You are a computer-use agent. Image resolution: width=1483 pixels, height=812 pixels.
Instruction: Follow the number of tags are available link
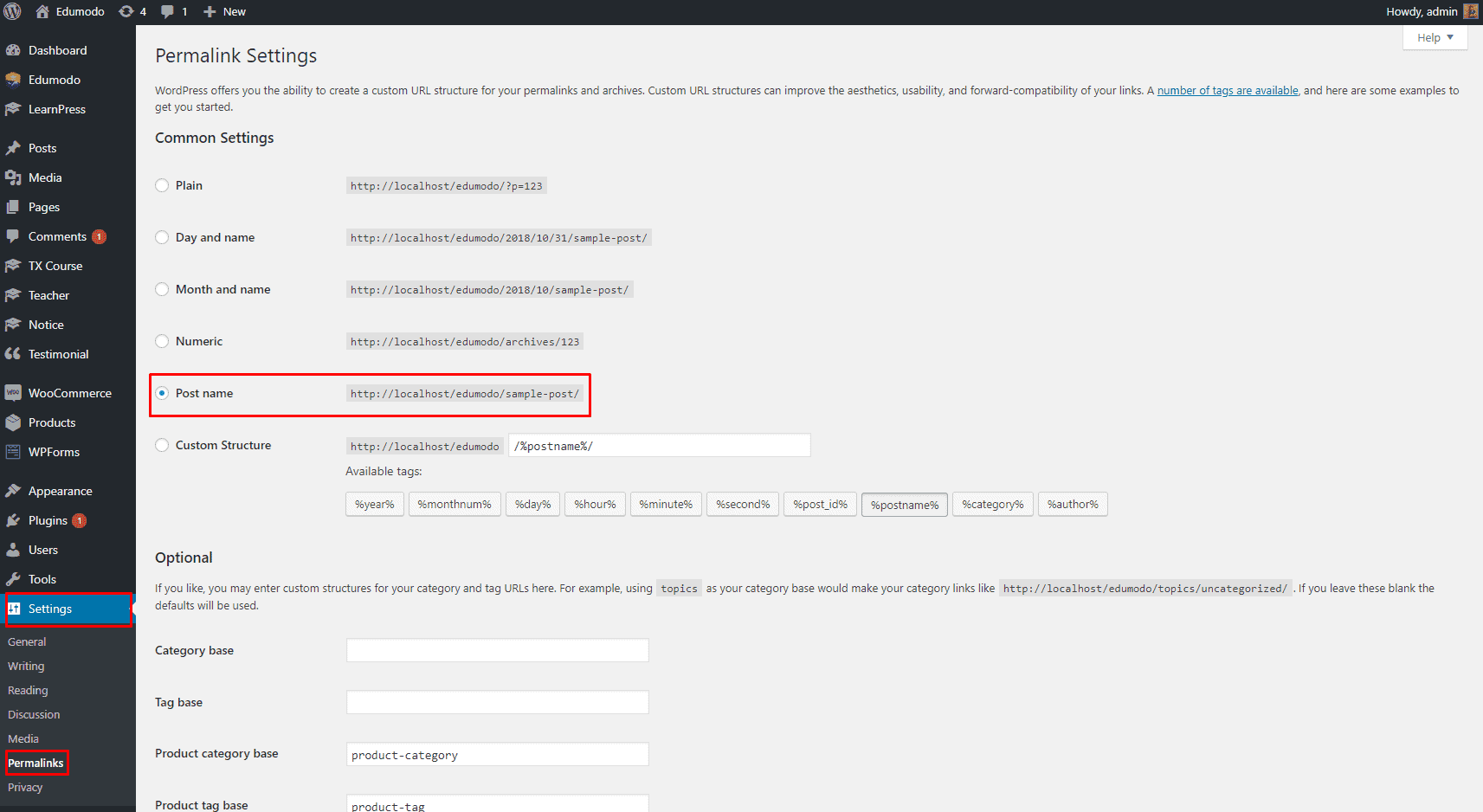point(1228,90)
